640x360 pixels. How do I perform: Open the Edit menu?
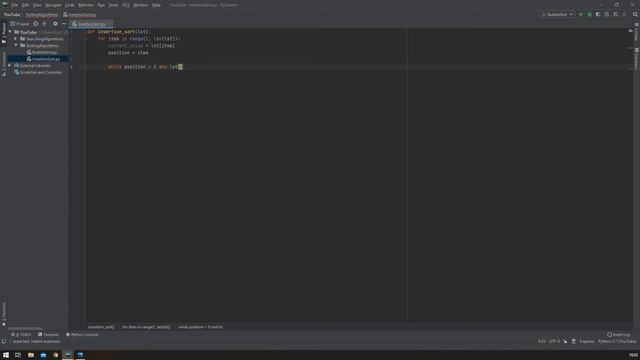point(25,5)
